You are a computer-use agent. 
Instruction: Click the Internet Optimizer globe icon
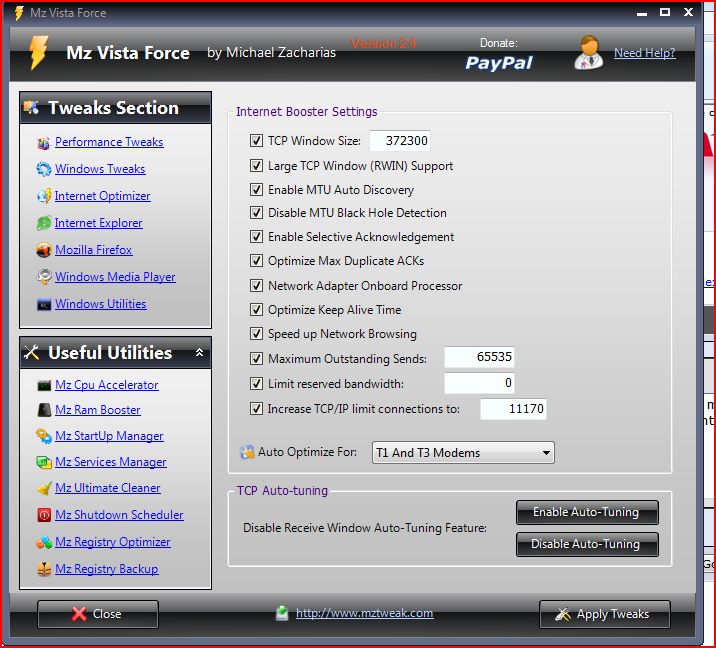[x=43, y=196]
